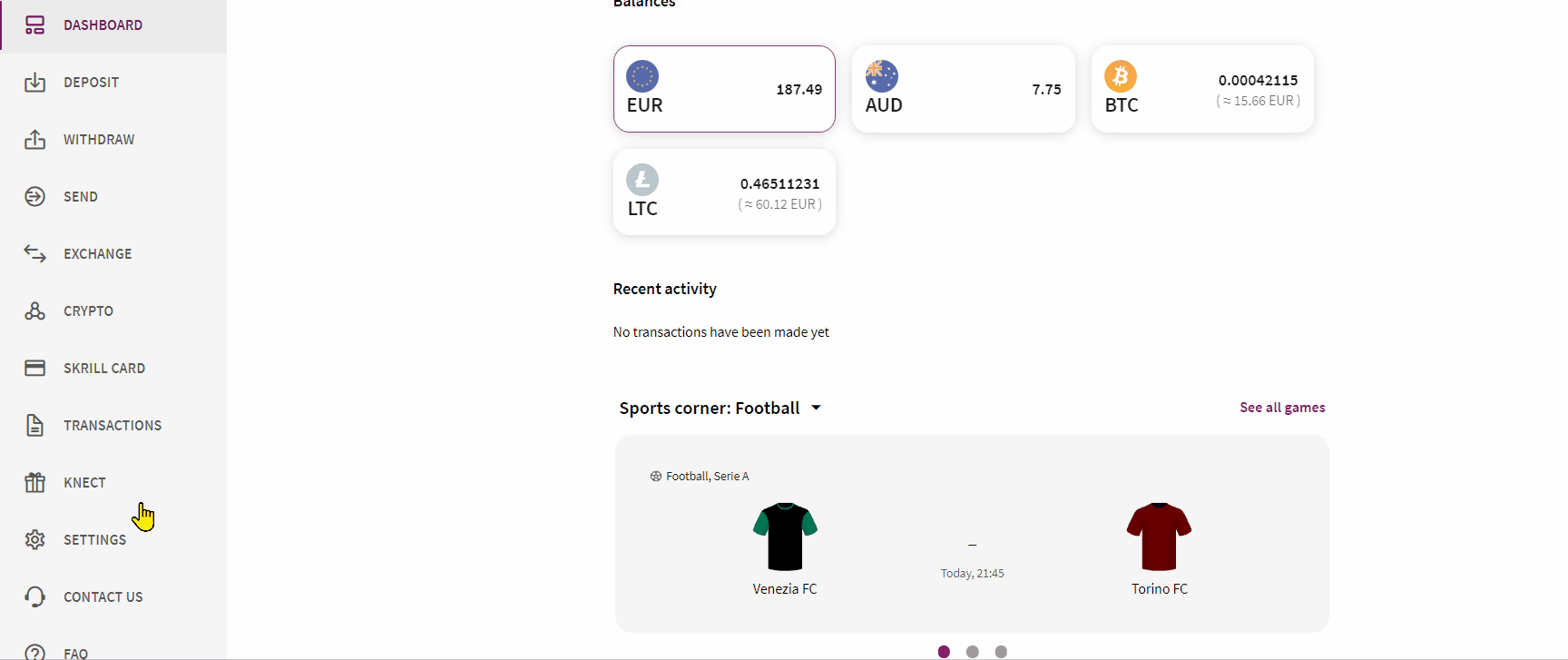Click the Knect gift icon
This screenshot has height=660, width=1568.
34,483
